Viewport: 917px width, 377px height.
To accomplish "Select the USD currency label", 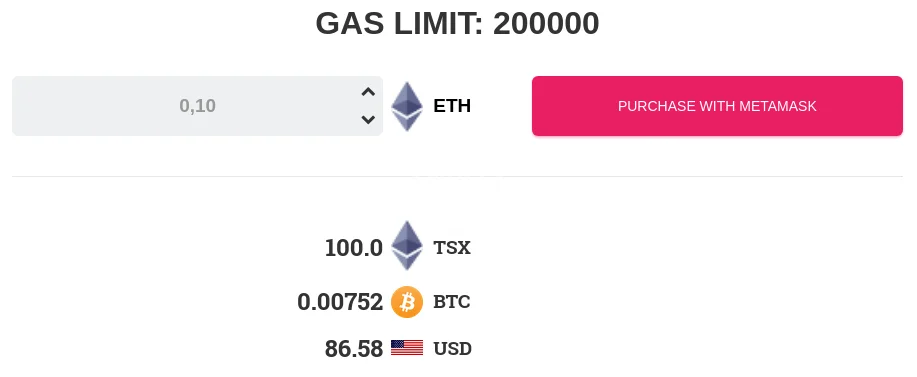I will click(453, 349).
